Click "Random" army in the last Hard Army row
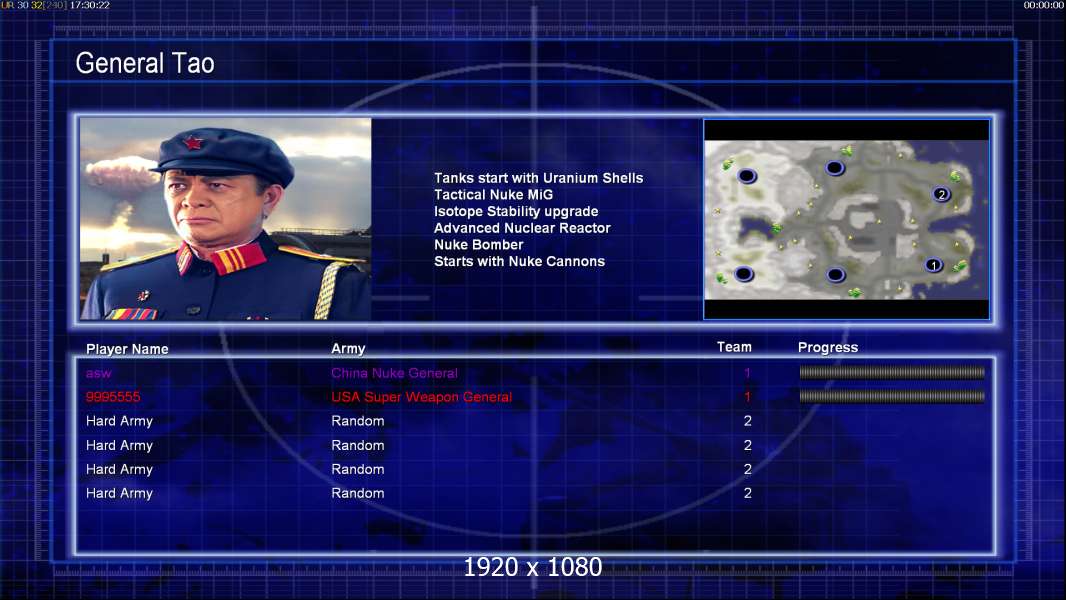The height and width of the screenshot is (600, 1066). pos(358,493)
